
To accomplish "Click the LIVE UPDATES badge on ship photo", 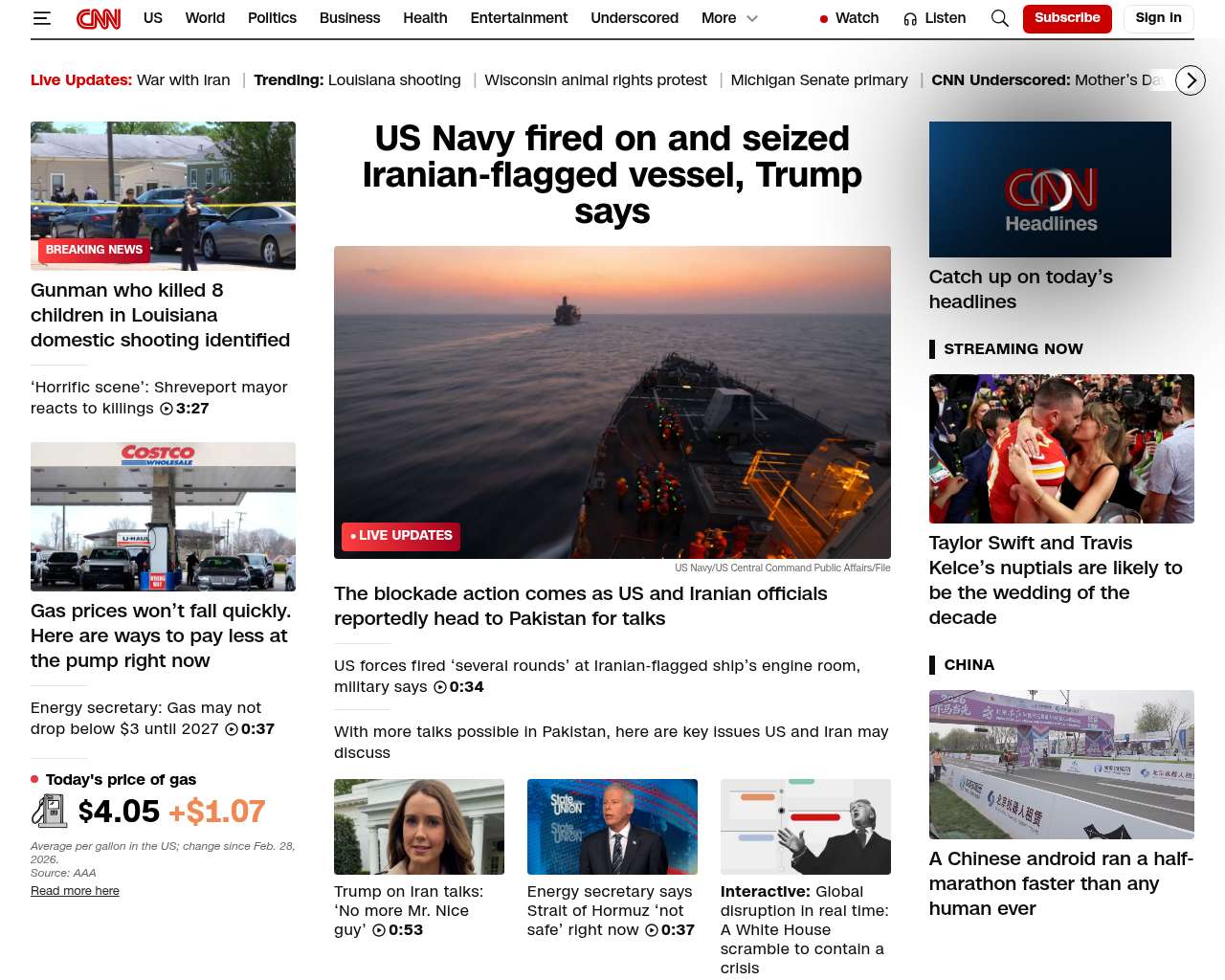I will pos(400,536).
